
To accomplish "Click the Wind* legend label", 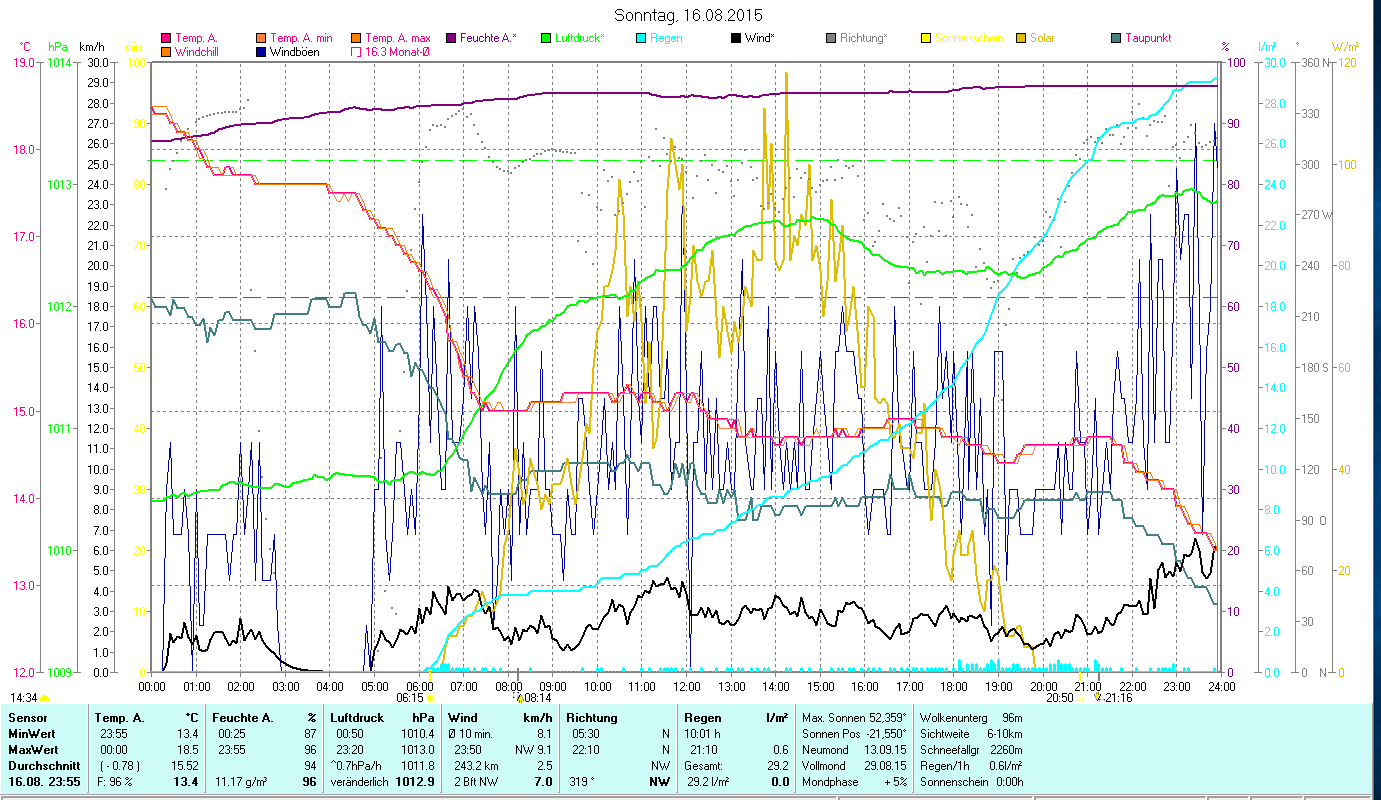I will coord(760,38).
